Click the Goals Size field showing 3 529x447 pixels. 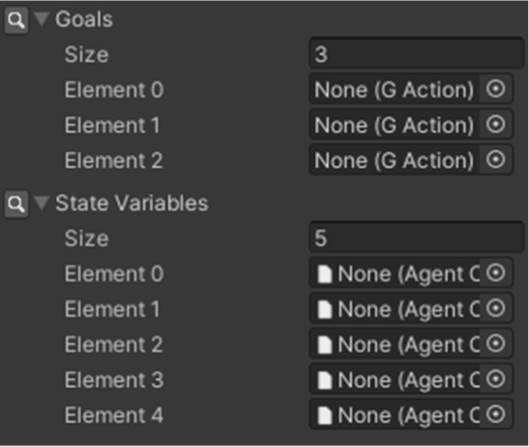point(416,54)
